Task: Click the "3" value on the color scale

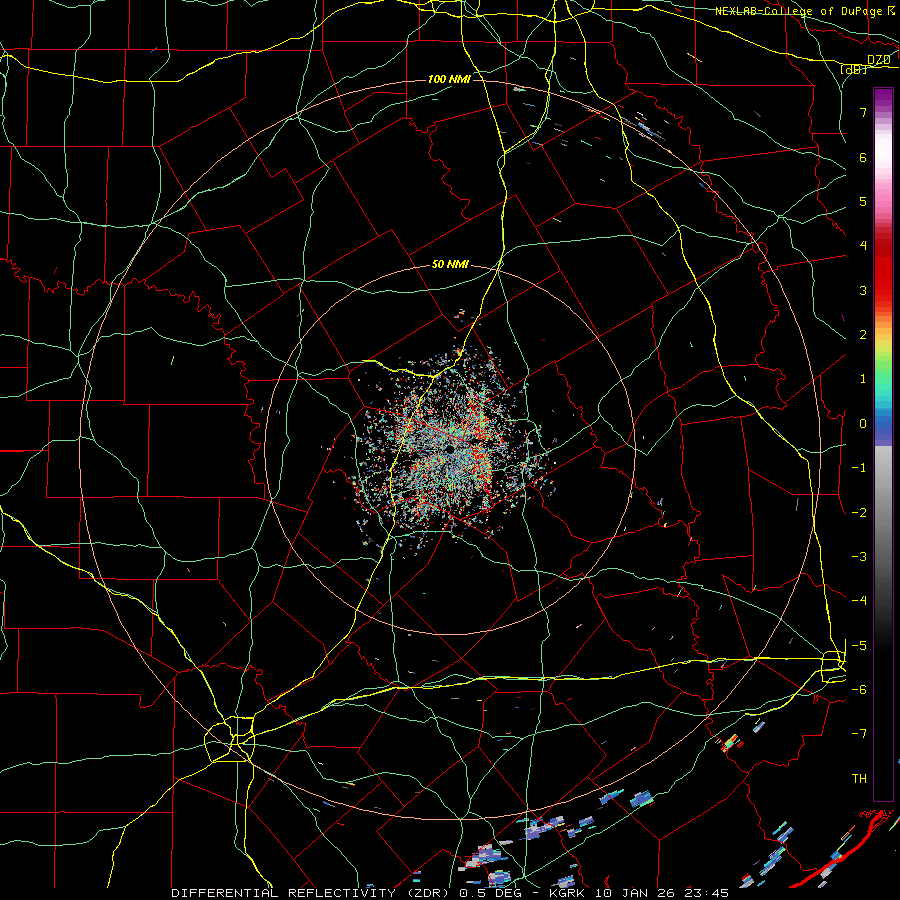Action: [863, 290]
